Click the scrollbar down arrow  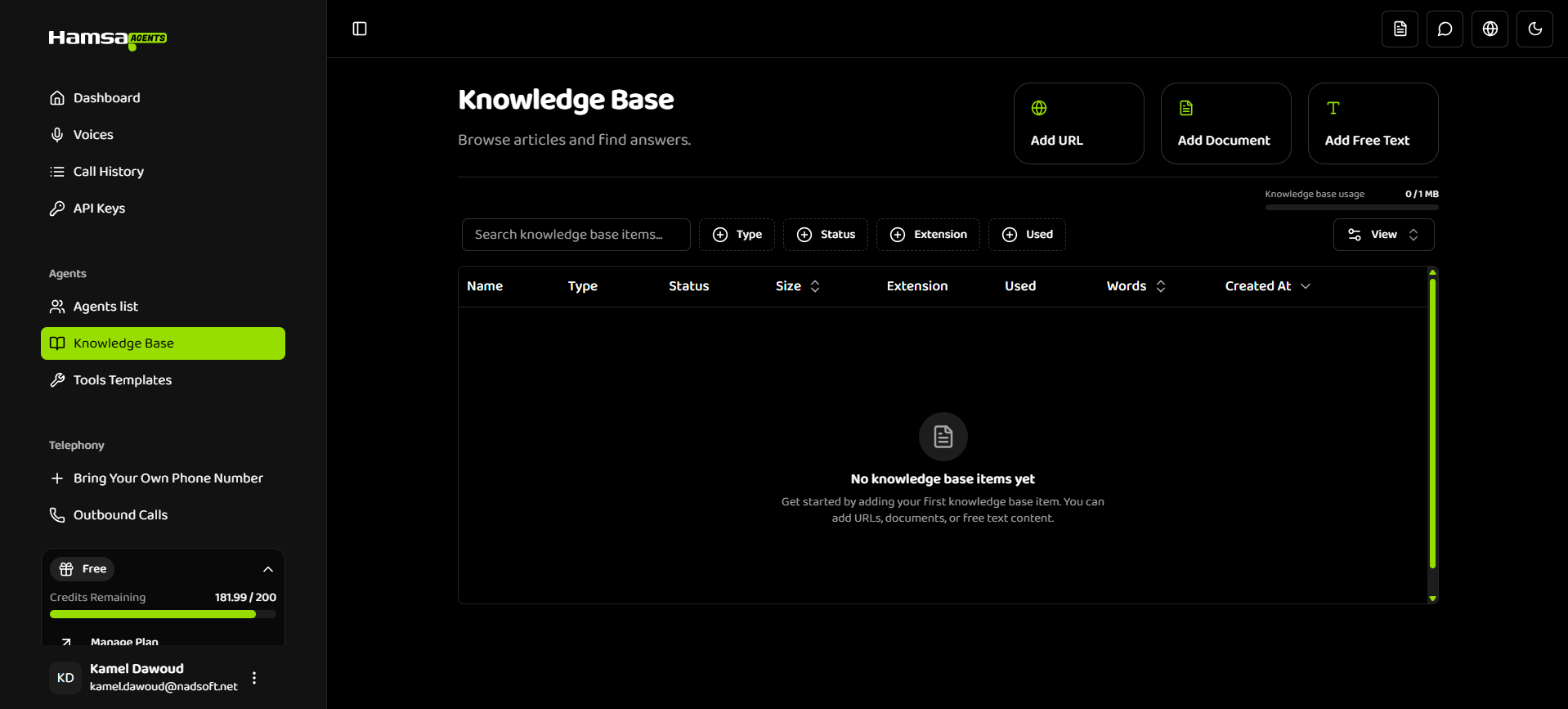1432,599
